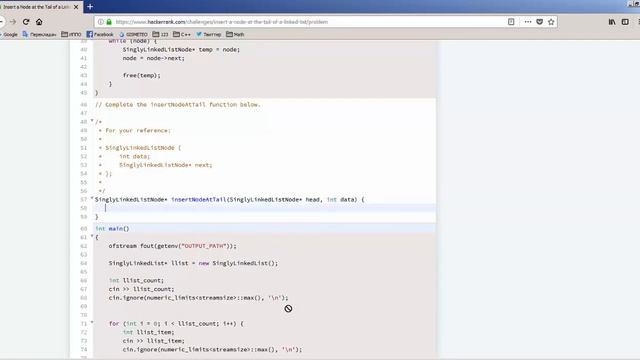Toggle the sidebar icon in toolbar
Screen dimensions: 640x360
[x=625, y=22]
